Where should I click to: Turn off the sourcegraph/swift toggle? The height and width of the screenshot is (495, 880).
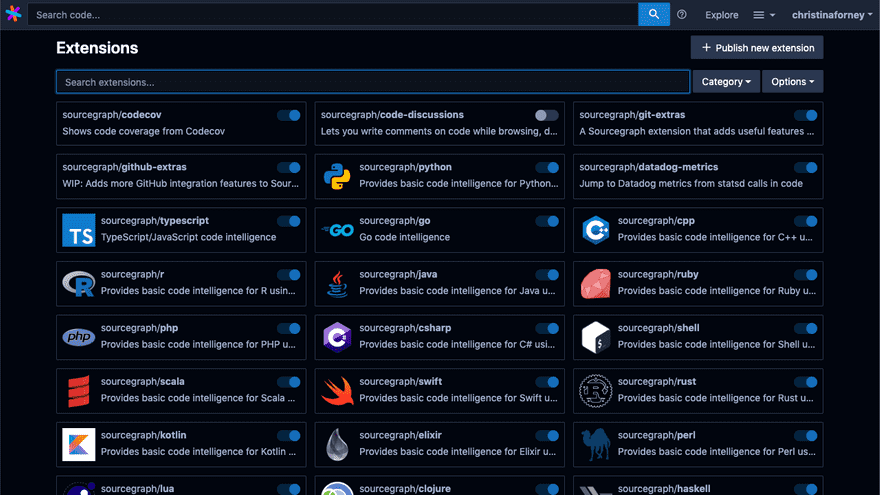point(547,382)
